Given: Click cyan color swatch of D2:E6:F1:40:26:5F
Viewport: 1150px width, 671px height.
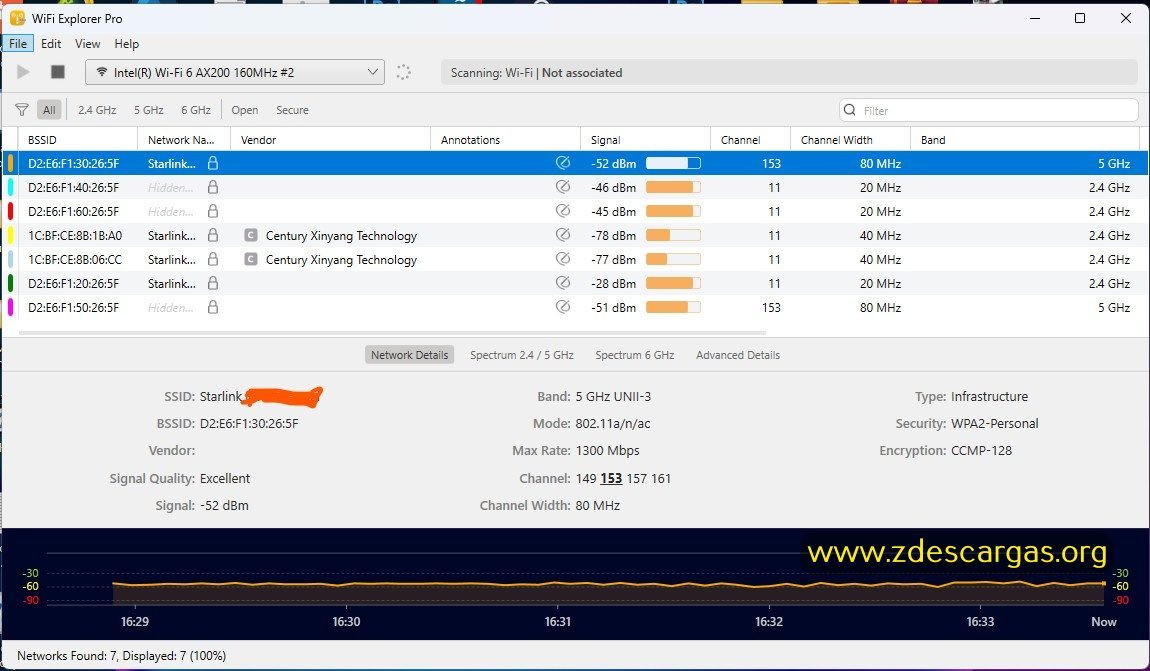Looking at the screenshot, I should [x=10, y=188].
